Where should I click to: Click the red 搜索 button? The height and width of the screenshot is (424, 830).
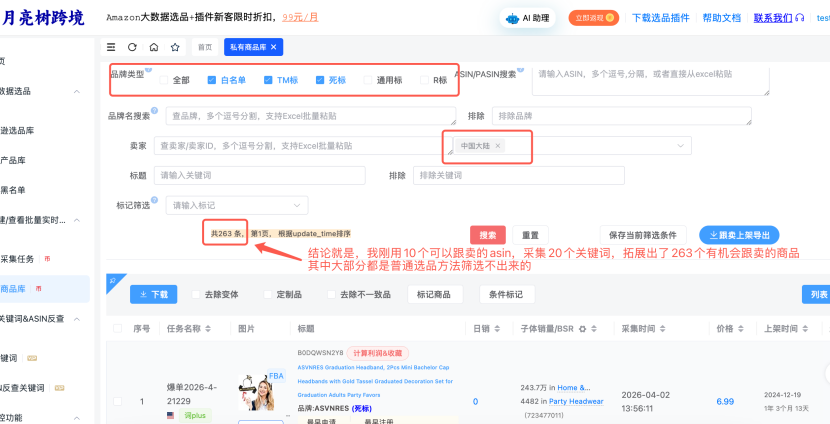tap(487, 235)
